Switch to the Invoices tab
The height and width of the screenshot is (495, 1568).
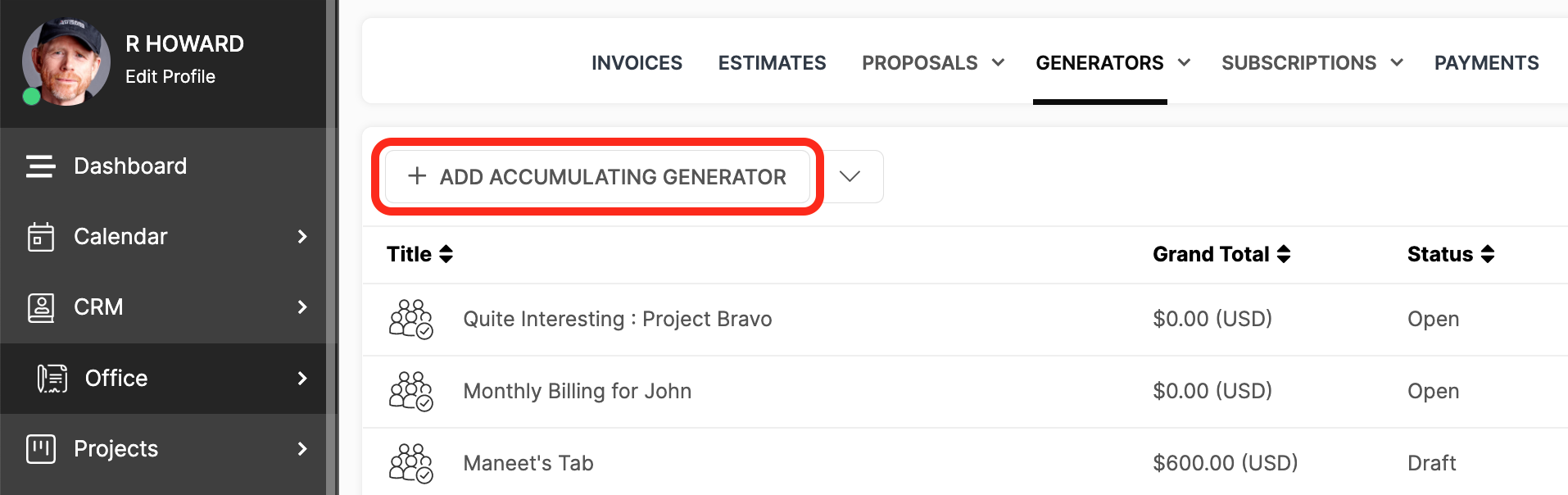coord(637,63)
